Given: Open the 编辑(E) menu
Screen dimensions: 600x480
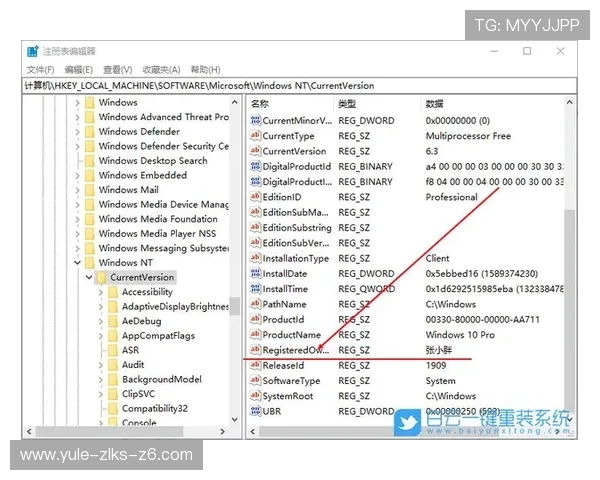Looking at the screenshot, I should [78, 69].
